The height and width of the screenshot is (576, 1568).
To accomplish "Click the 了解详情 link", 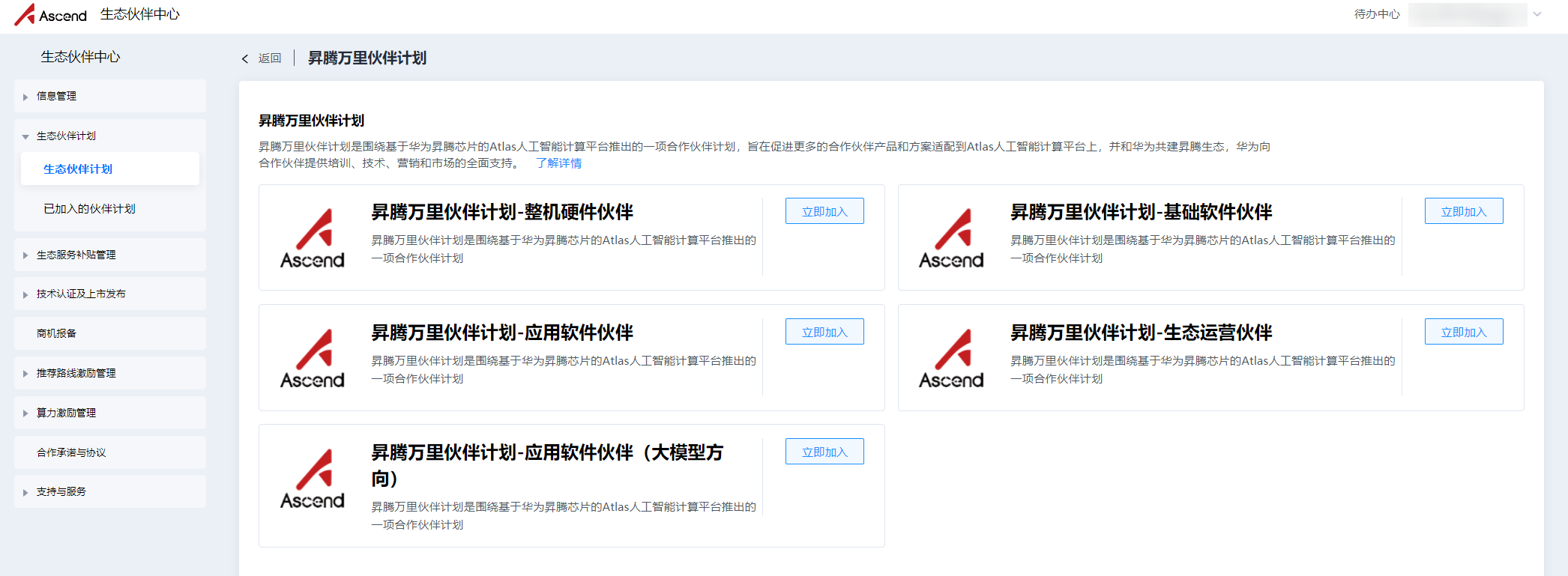I will tap(558, 163).
